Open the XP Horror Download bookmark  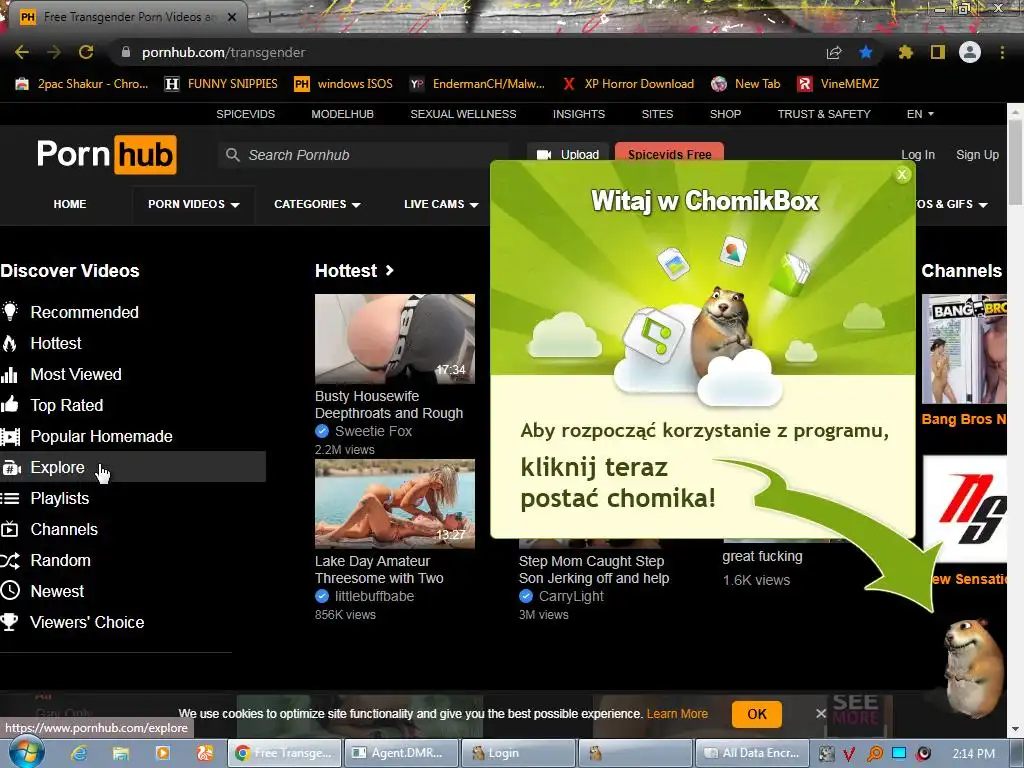[629, 84]
